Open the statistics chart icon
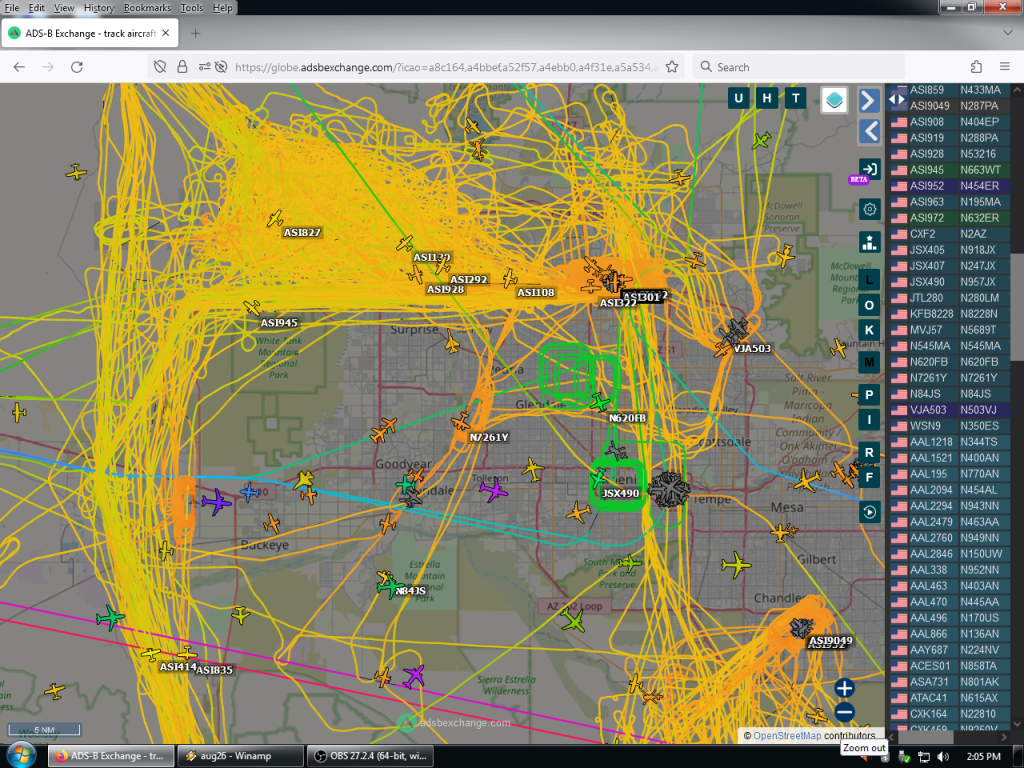 coord(869,242)
